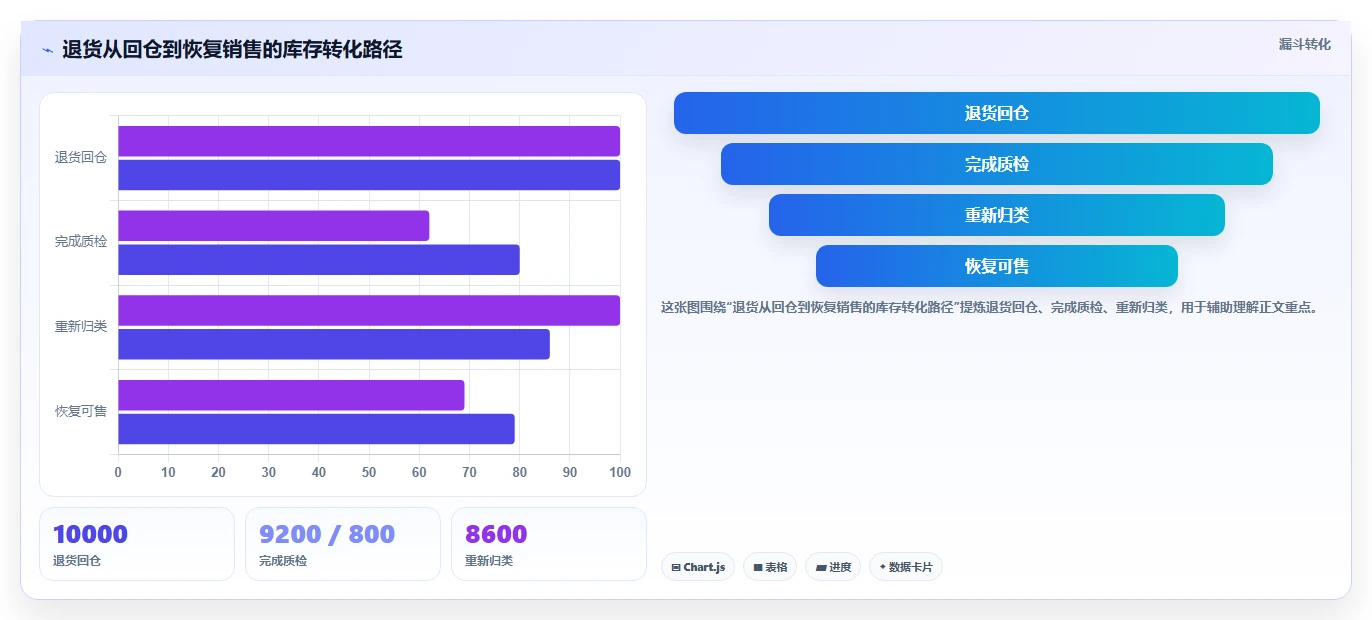Open the 9200 / 800 完成质检 stat card
The width and height of the screenshot is (1372, 620).
(x=343, y=544)
